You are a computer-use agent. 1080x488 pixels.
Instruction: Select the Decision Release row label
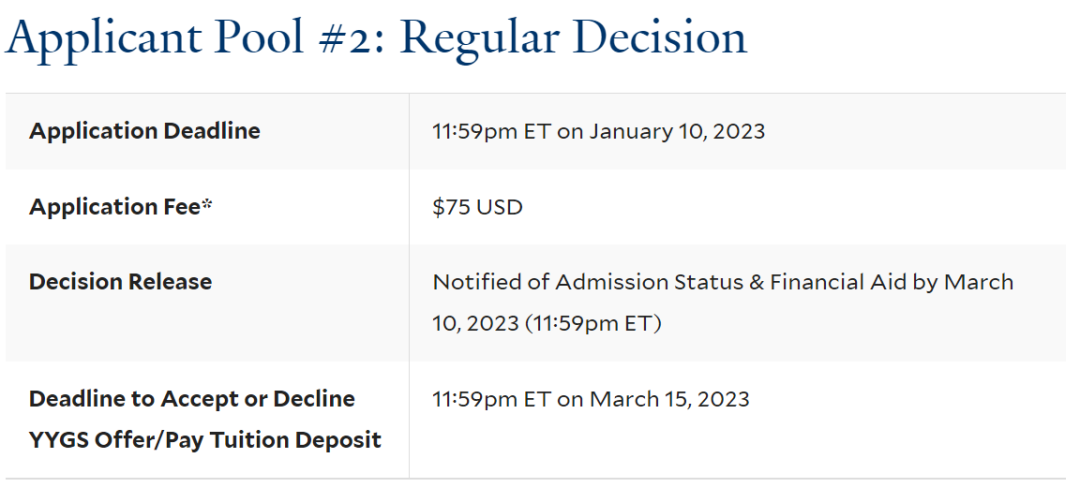(121, 282)
